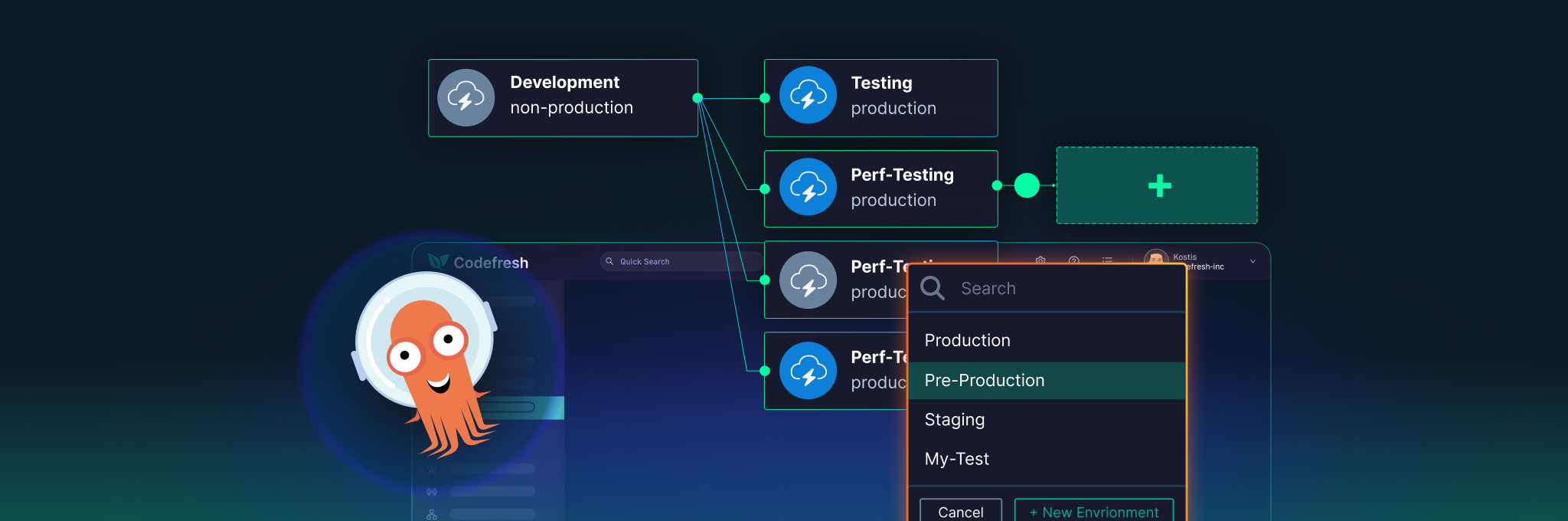Expand the Kostis account dropdown chevron
The width and height of the screenshot is (1568, 521).
pyautogui.click(x=1253, y=261)
